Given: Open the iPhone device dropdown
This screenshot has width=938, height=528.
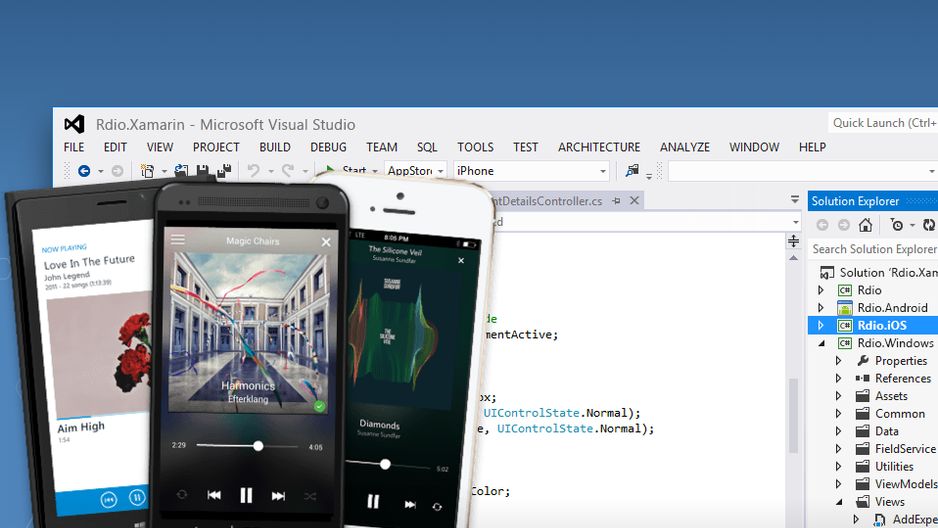Looking at the screenshot, I should [603, 171].
